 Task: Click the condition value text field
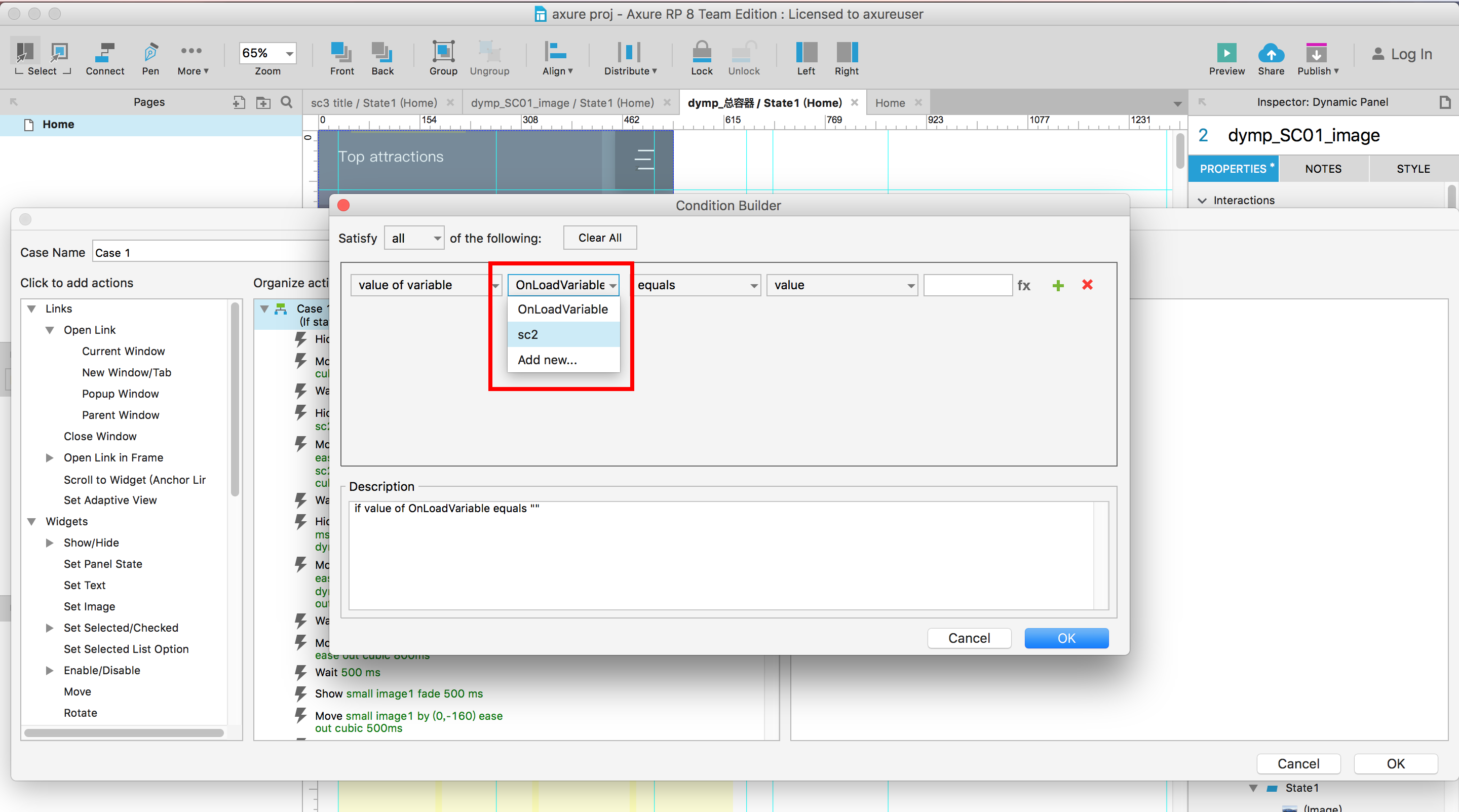pyautogui.click(x=968, y=285)
